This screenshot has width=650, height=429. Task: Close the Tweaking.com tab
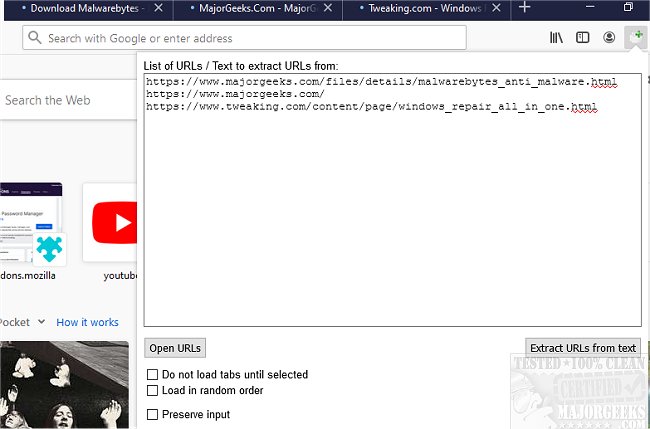coord(496,8)
